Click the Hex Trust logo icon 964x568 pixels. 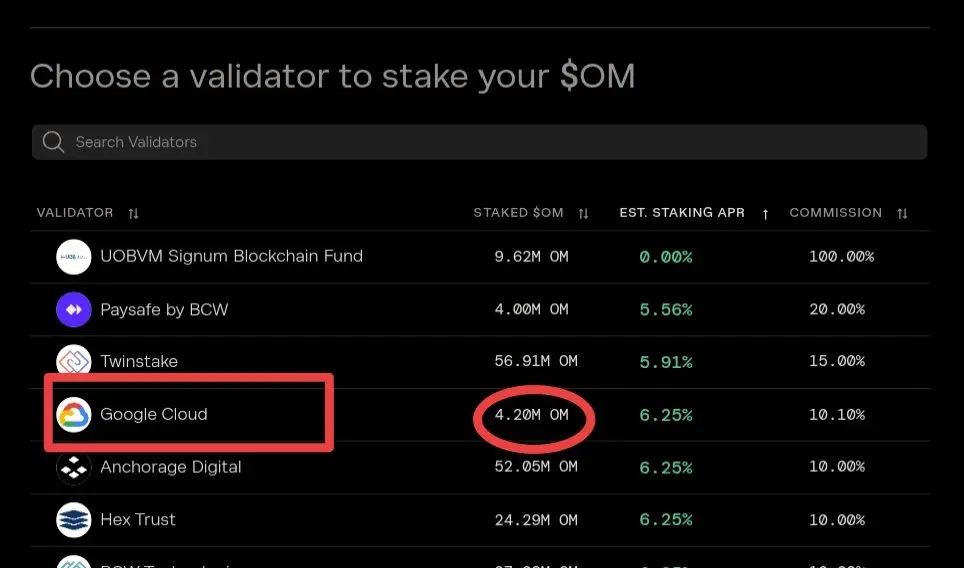pos(74,519)
